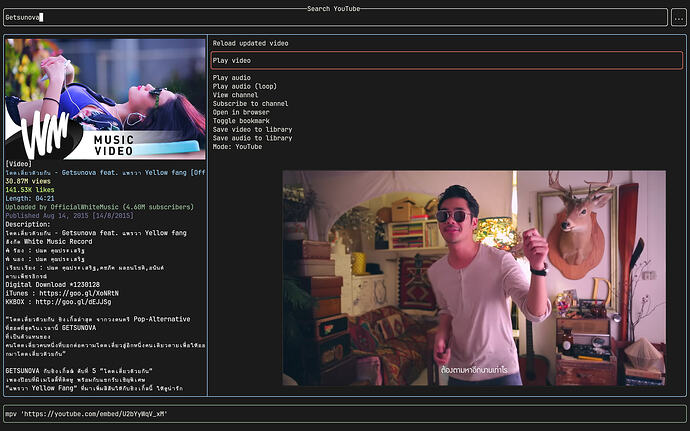Screen dimensions: 690x431
Task: Click Uploaded by OfficialWhiteMusic line
Action: [99, 207]
